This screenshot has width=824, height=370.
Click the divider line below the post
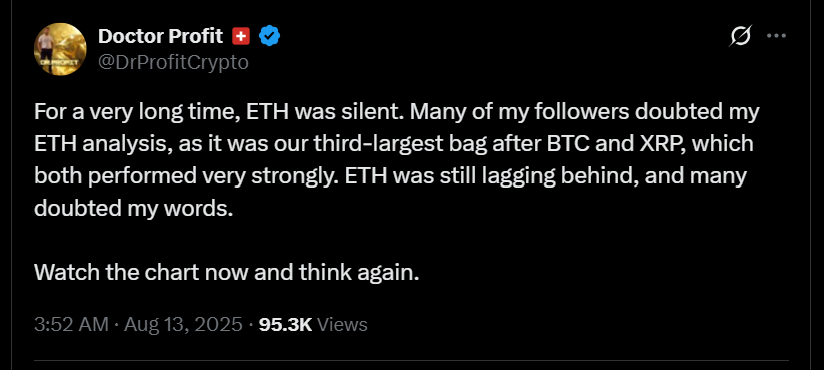pos(411,361)
